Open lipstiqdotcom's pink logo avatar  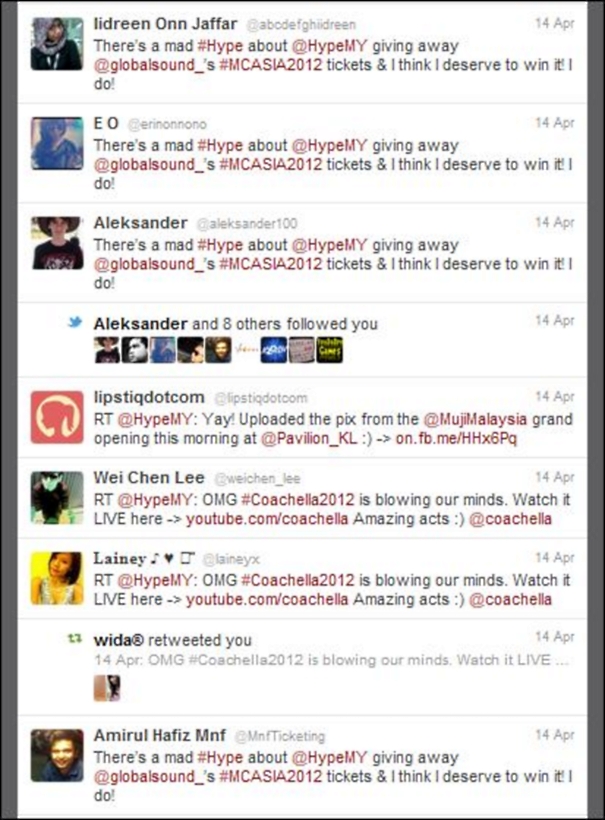click(56, 417)
